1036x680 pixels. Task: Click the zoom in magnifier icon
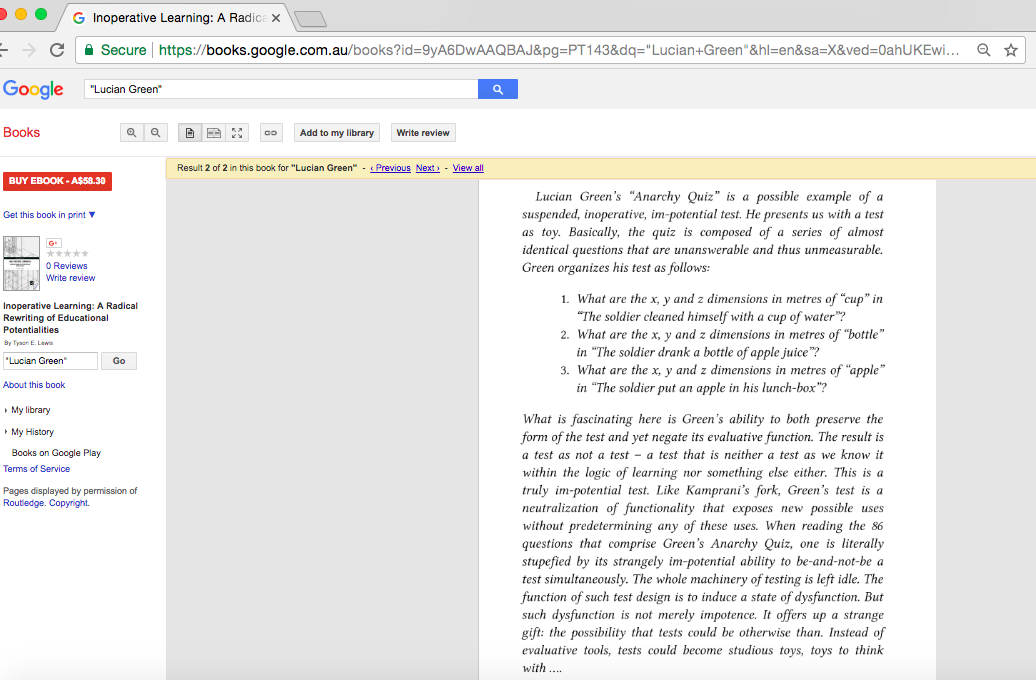(131, 133)
